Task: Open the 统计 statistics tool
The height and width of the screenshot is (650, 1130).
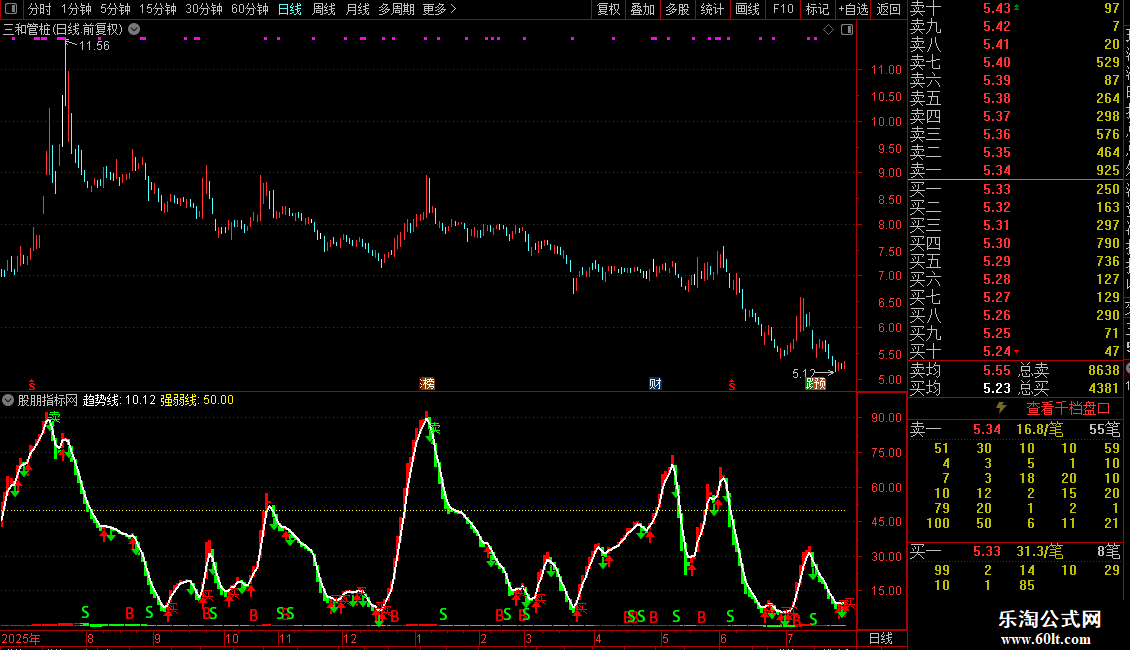Action: tap(712, 9)
